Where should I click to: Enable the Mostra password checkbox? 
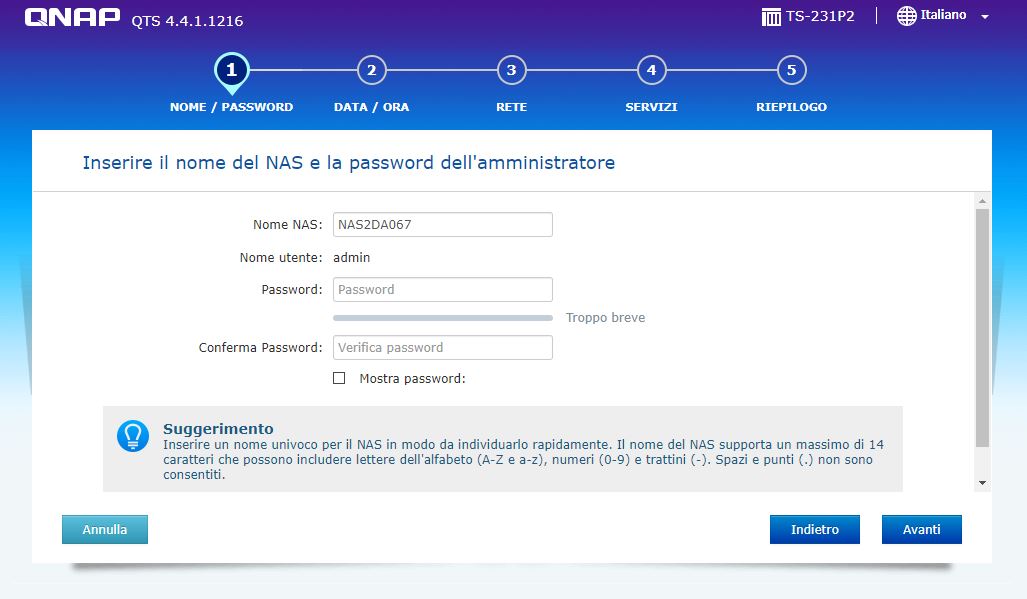click(x=339, y=378)
